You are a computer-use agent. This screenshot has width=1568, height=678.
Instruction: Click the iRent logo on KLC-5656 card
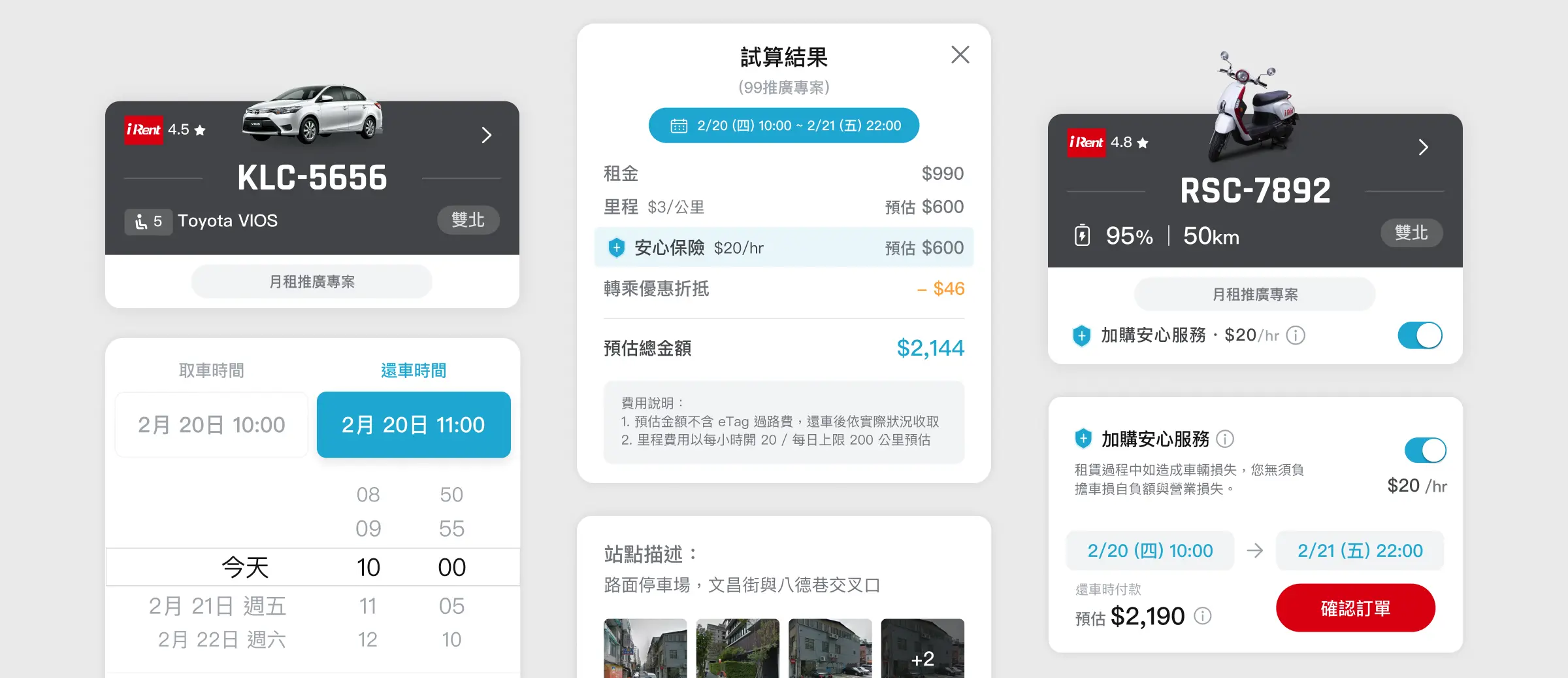point(144,129)
